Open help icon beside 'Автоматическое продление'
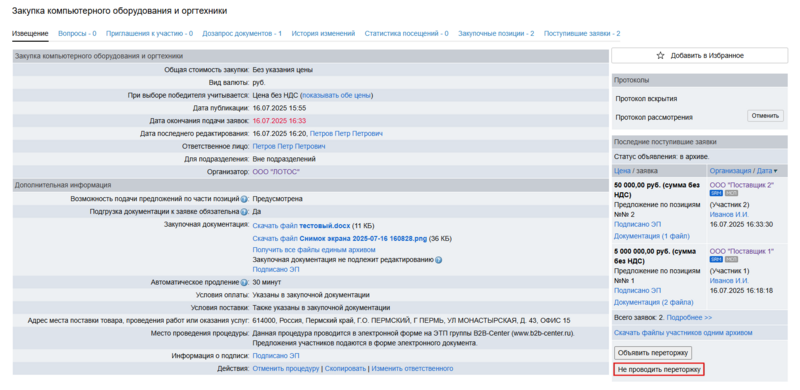Screen dimensions: 800x390 (x=244, y=282)
